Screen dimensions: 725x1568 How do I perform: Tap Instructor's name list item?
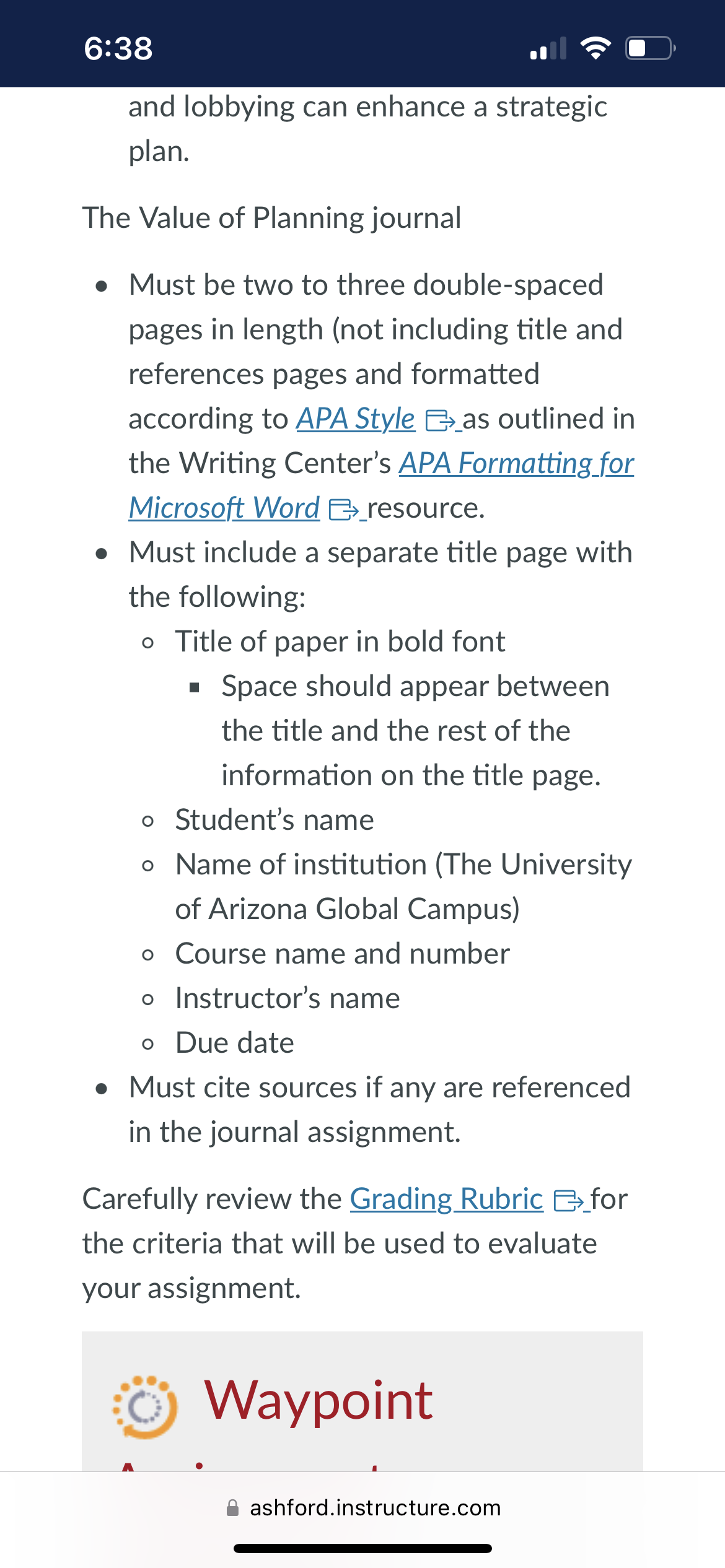click(x=288, y=998)
